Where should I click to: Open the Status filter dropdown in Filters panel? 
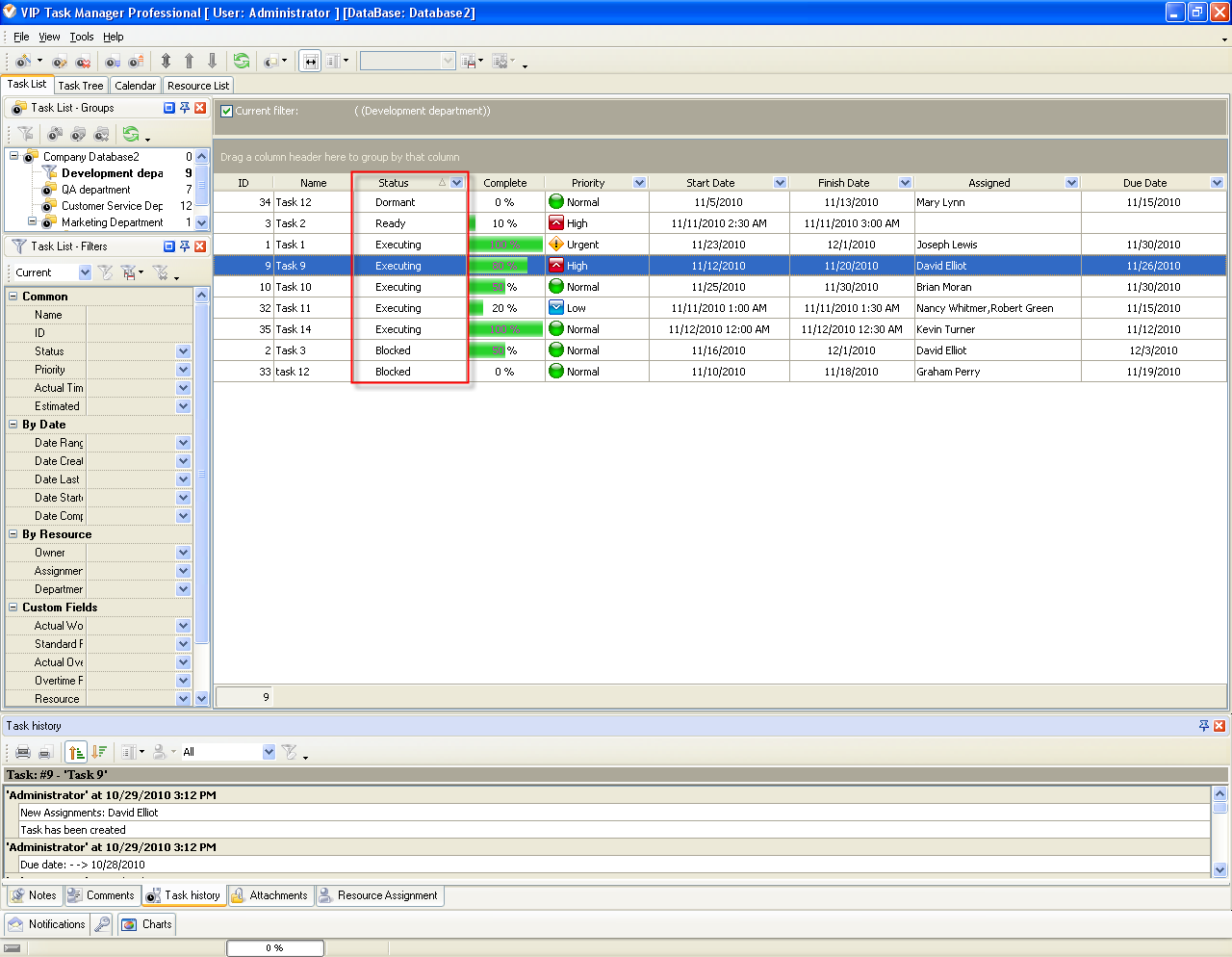pos(183,351)
